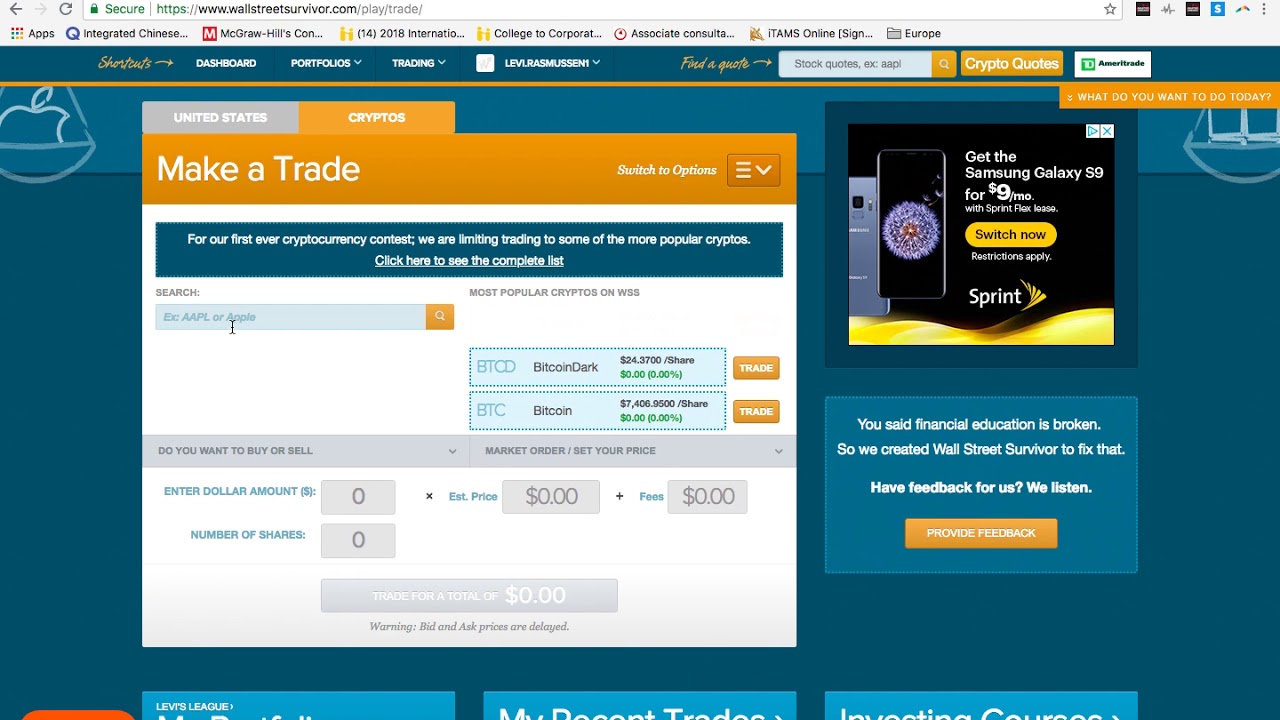
Task: Open the Integrated Chinese bookmark
Action: click(x=127, y=33)
